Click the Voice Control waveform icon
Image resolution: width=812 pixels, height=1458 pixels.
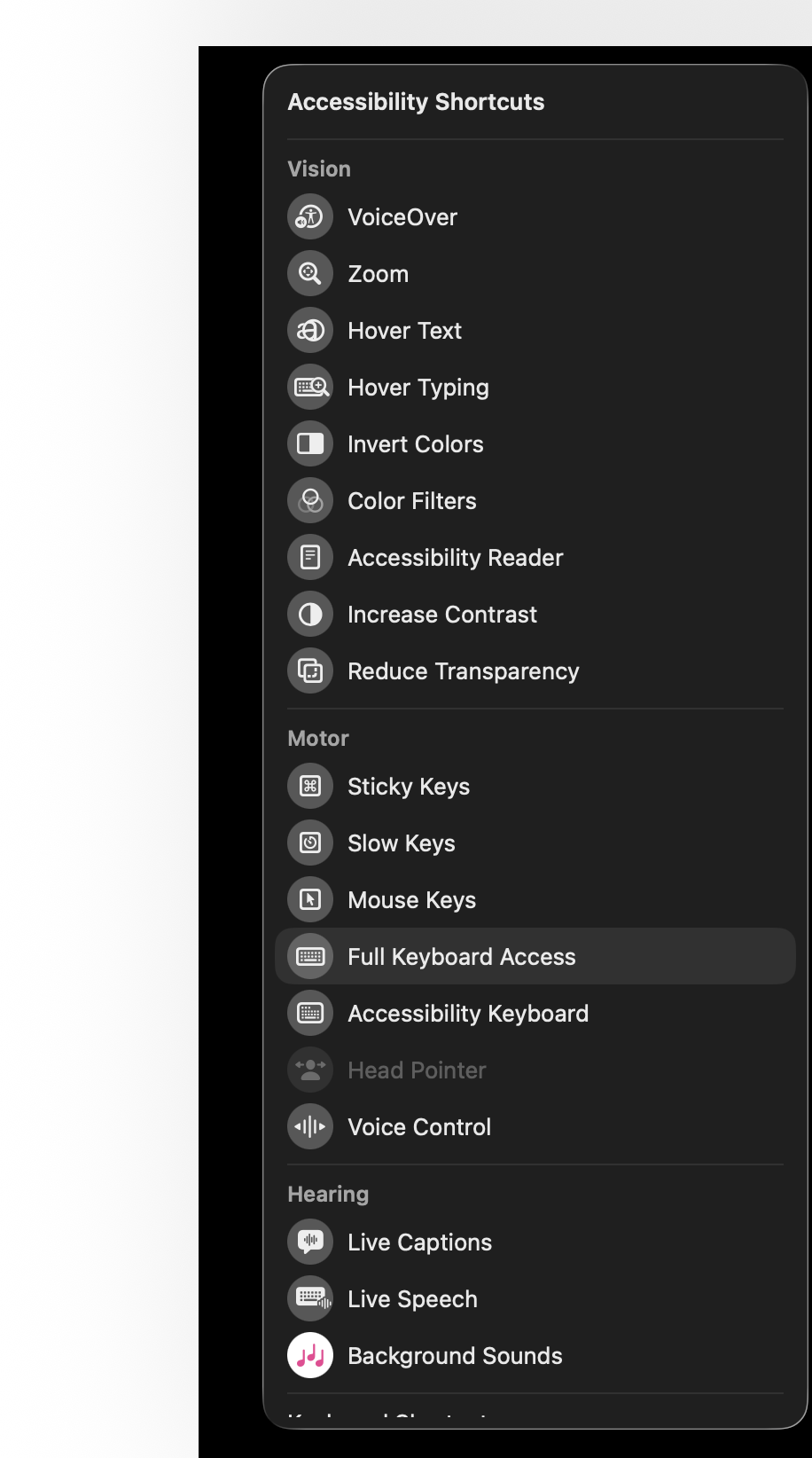click(x=310, y=1127)
